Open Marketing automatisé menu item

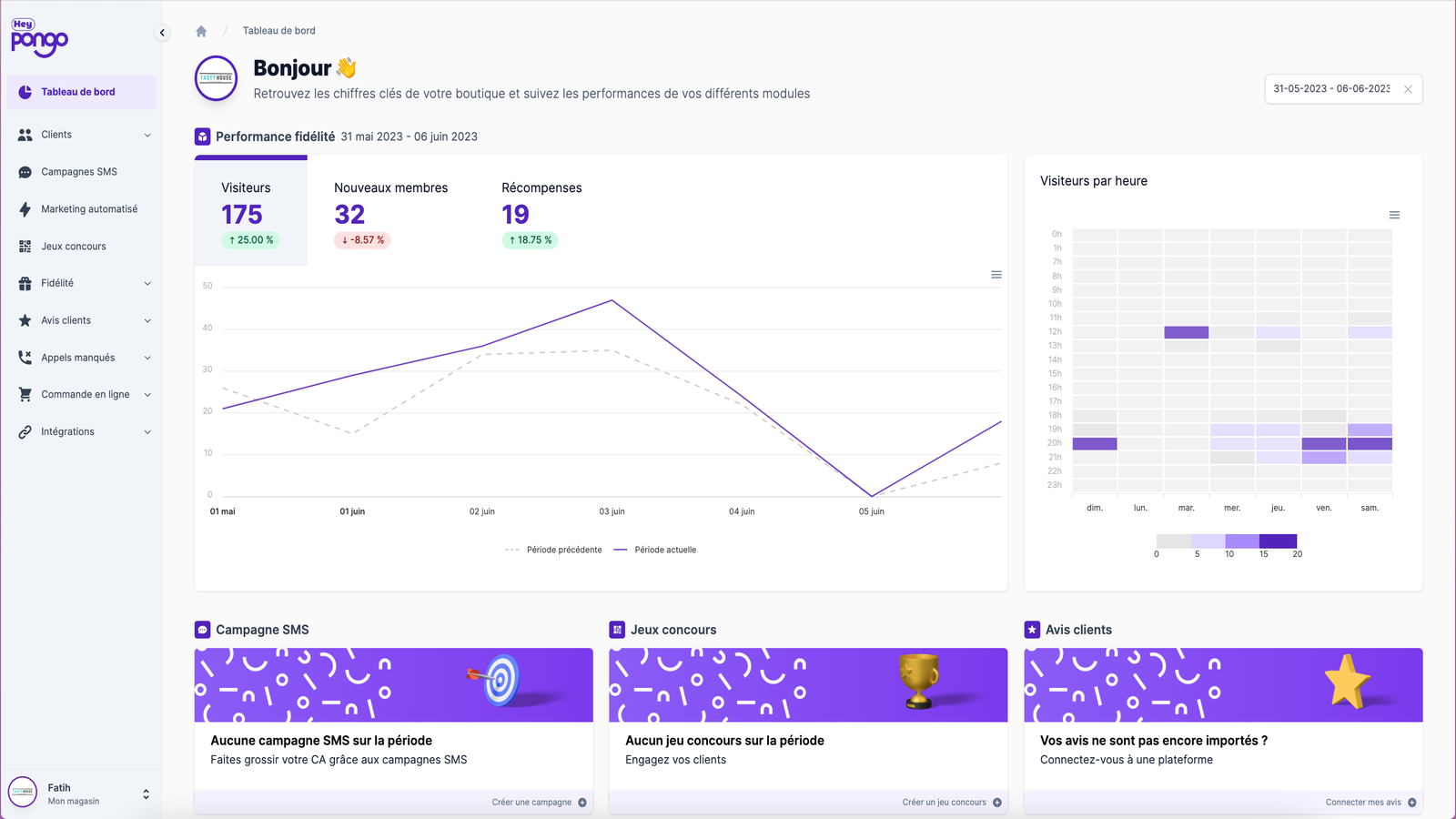(82, 209)
